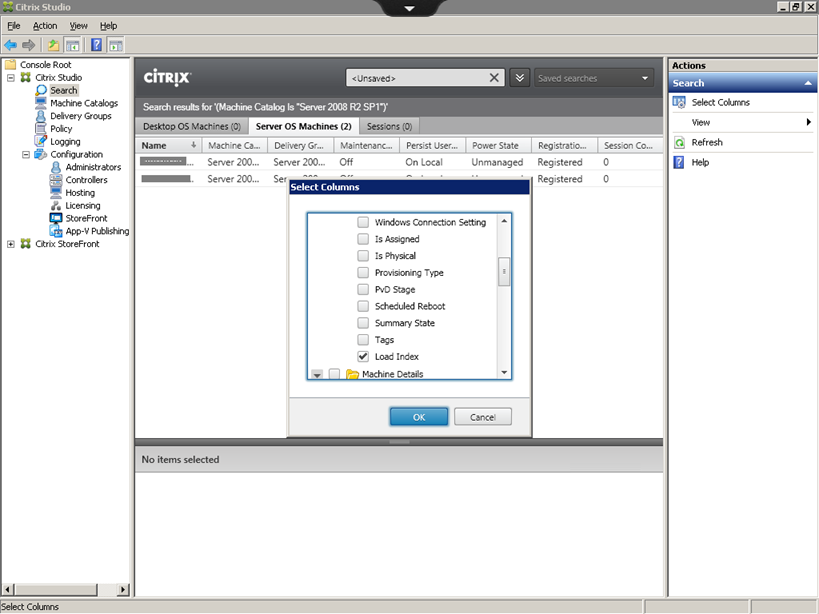The height and width of the screenshot is (614, 819).
Task: Click the Search magnifier icon in tree
Action: pyautogui.click(x=41, y=90)
